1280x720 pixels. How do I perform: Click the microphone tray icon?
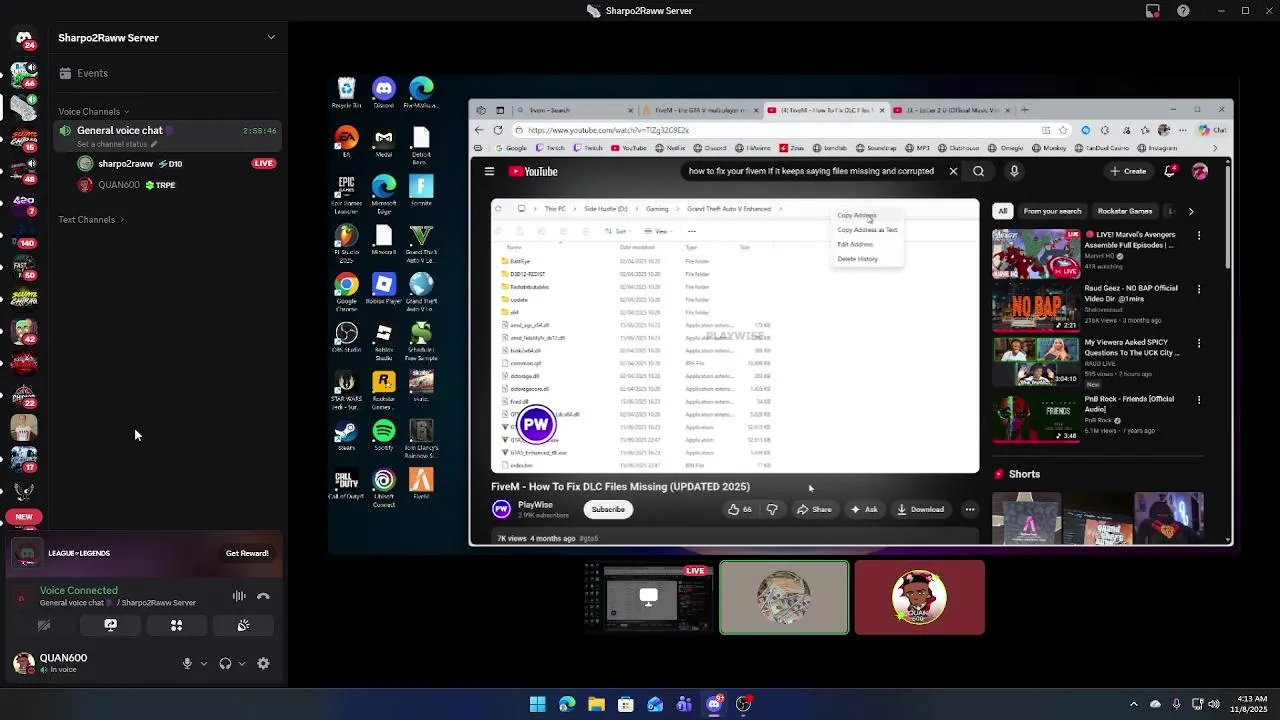(x=1176, y=704)
